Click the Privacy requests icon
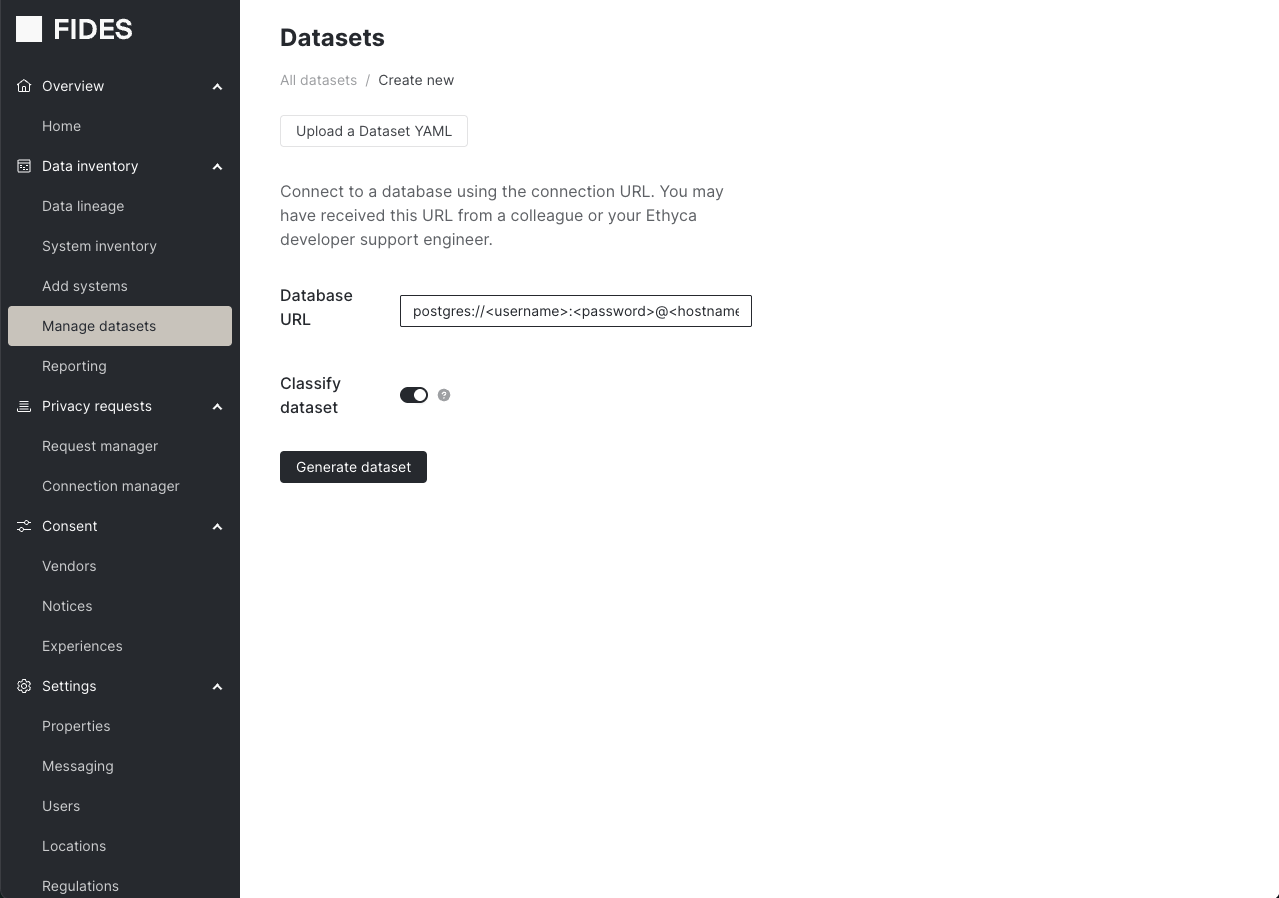Viewport: 1279px width, 898px height. 24,406
